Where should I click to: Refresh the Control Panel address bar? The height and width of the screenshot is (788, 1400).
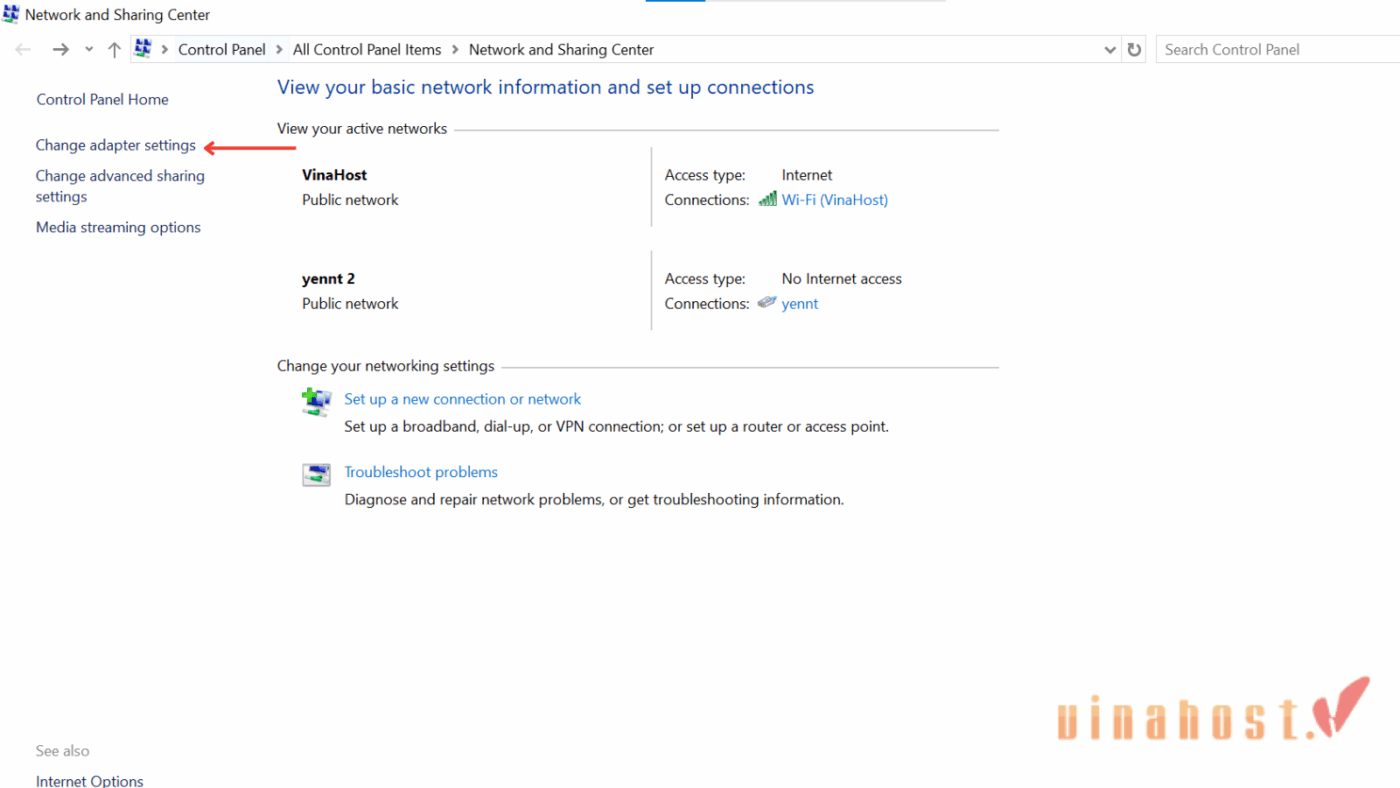pos(1134,49)
